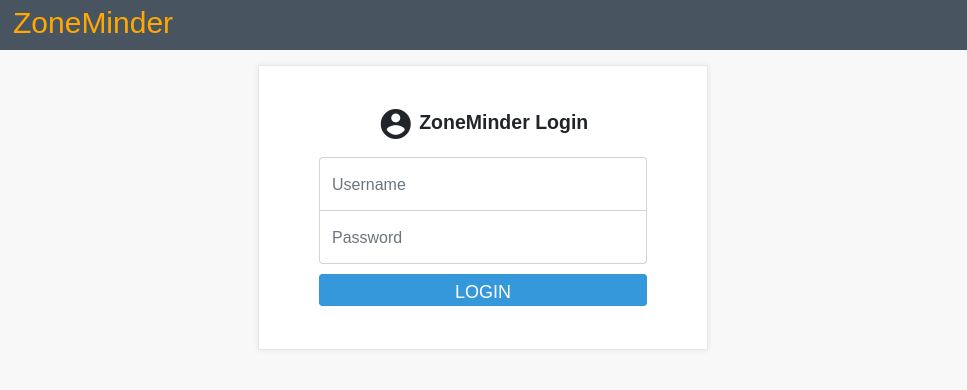
Task: Click the profile silhouette icon
Action: tap(395, 124)
